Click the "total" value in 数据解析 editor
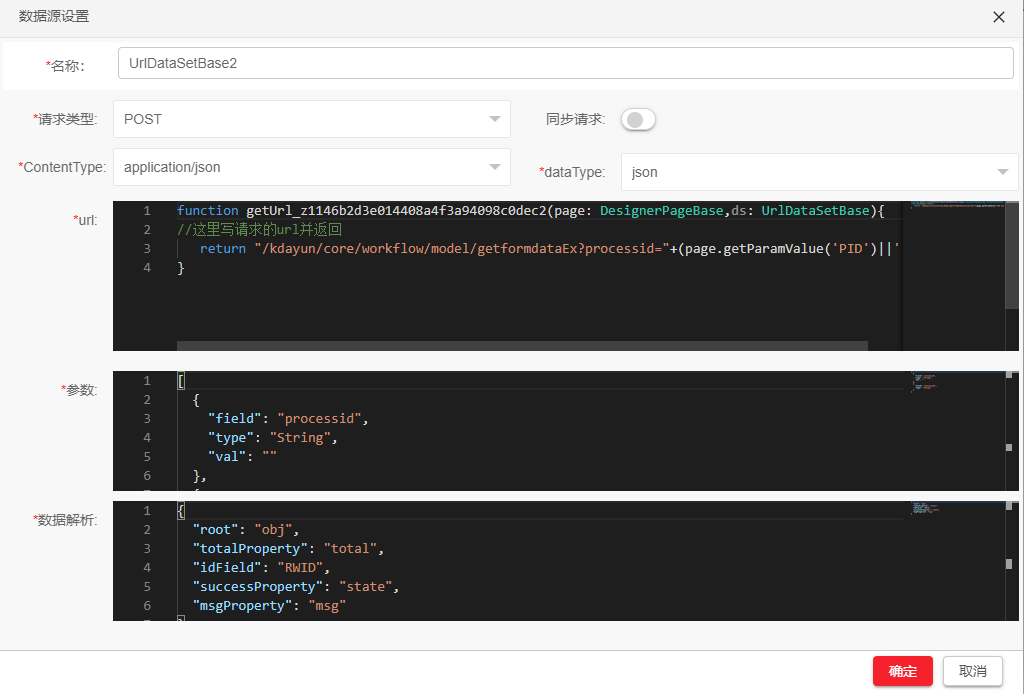The width and height of the screenshot is (1024, 694). [350, 549]
